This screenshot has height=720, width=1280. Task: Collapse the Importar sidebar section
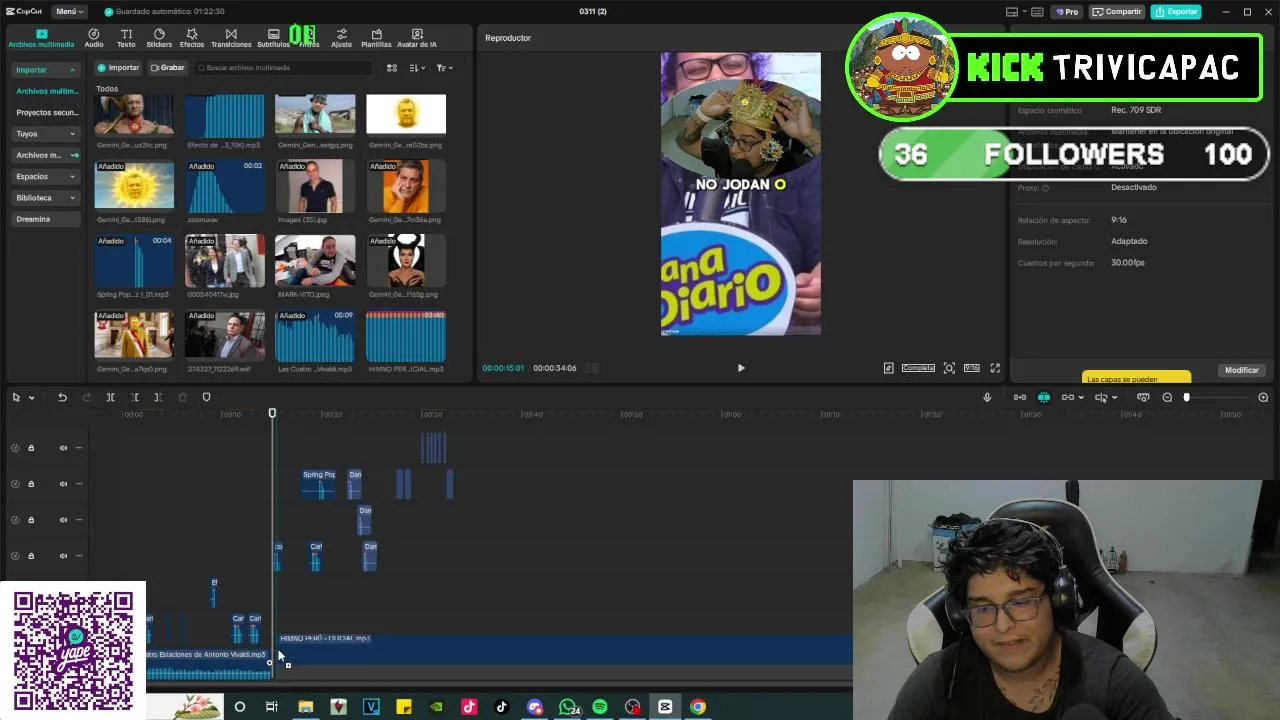[x=46, y=70]
